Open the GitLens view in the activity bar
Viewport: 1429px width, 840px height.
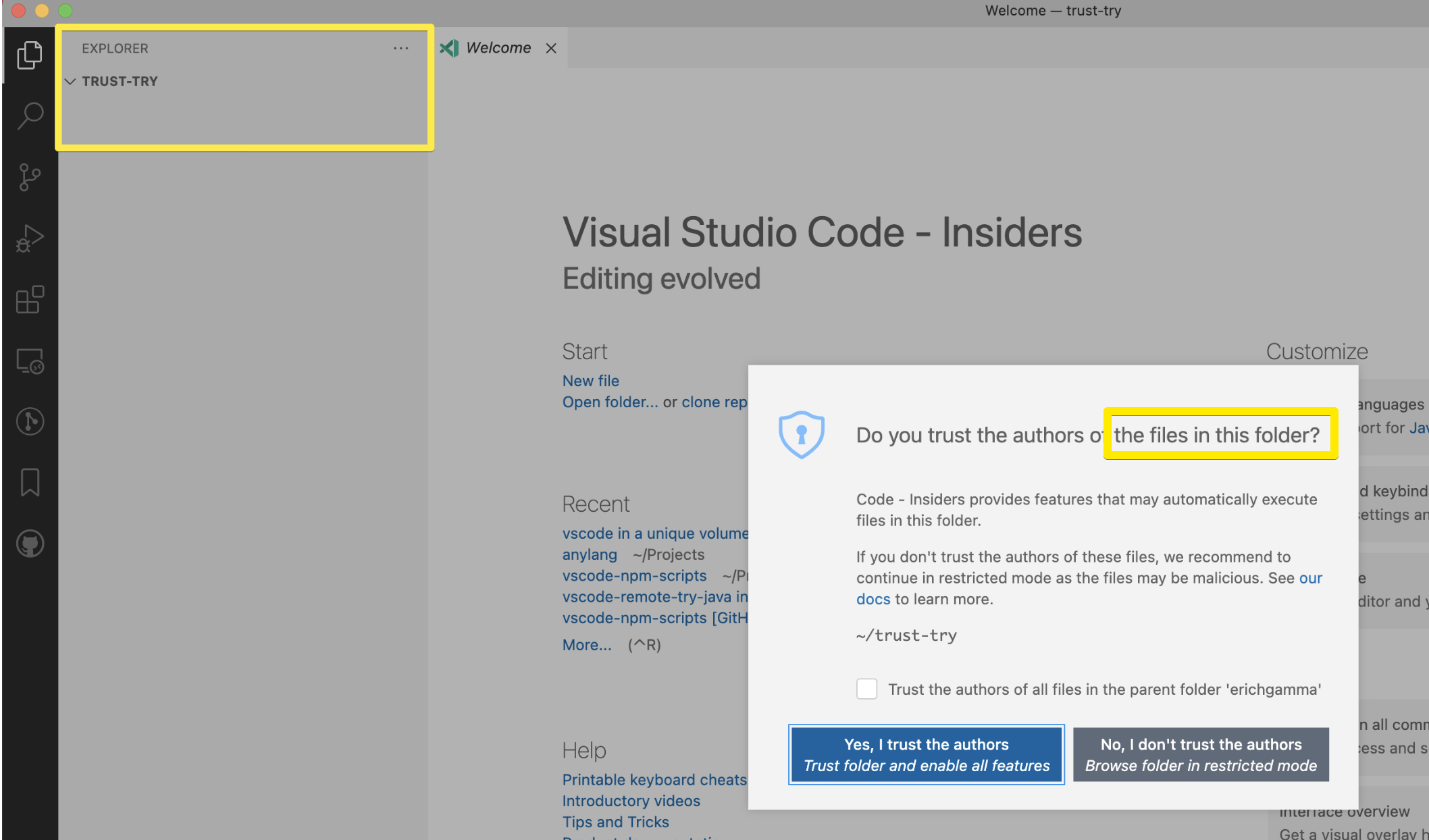[29, 421]
